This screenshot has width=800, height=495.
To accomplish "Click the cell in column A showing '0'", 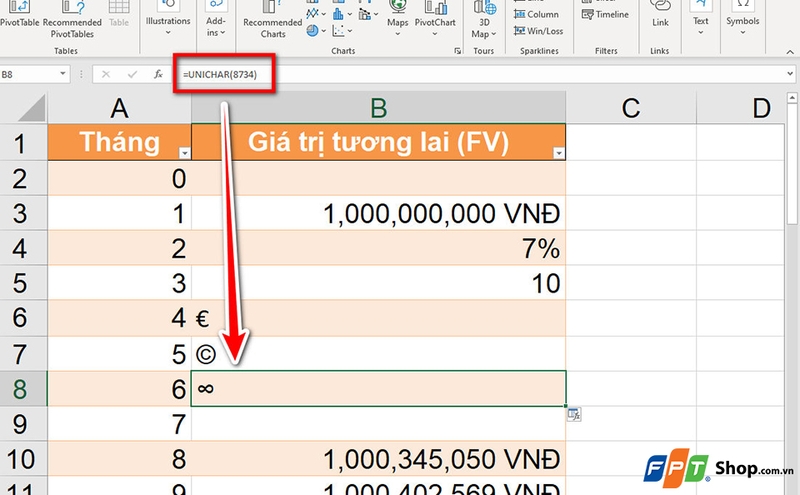I will tap(119, 178).
